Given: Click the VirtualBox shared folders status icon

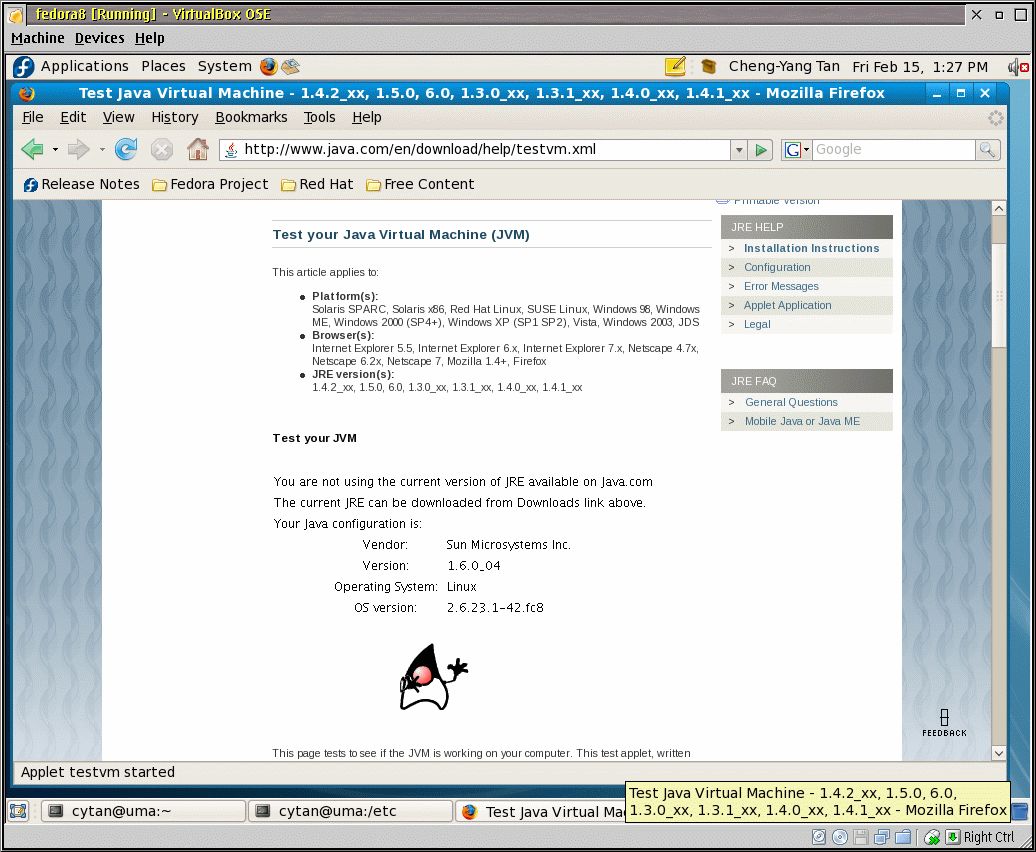Looking at the screenshot, I should pyautogui.click(x=903, y=837).
